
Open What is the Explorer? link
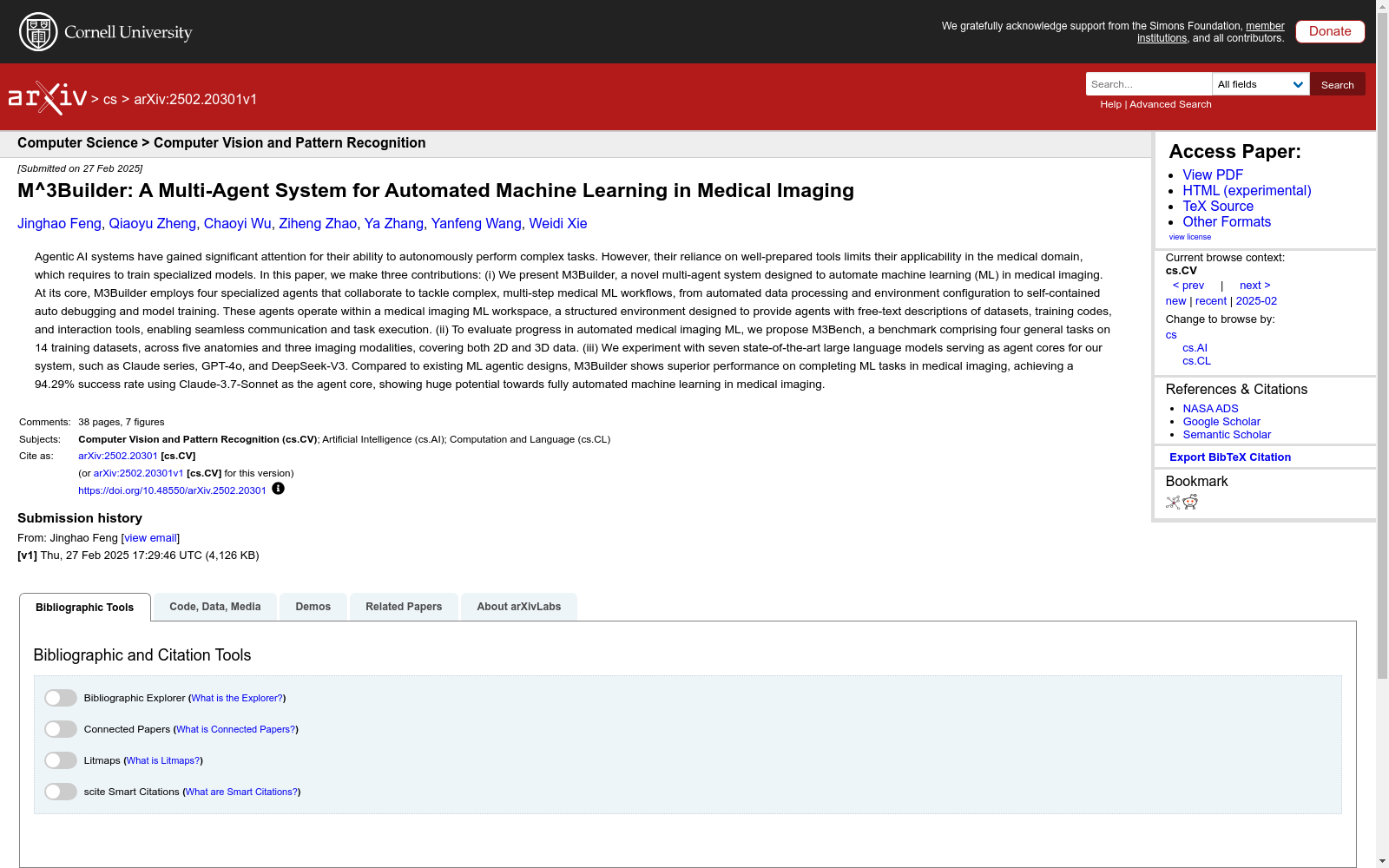[x=237, y=698]
